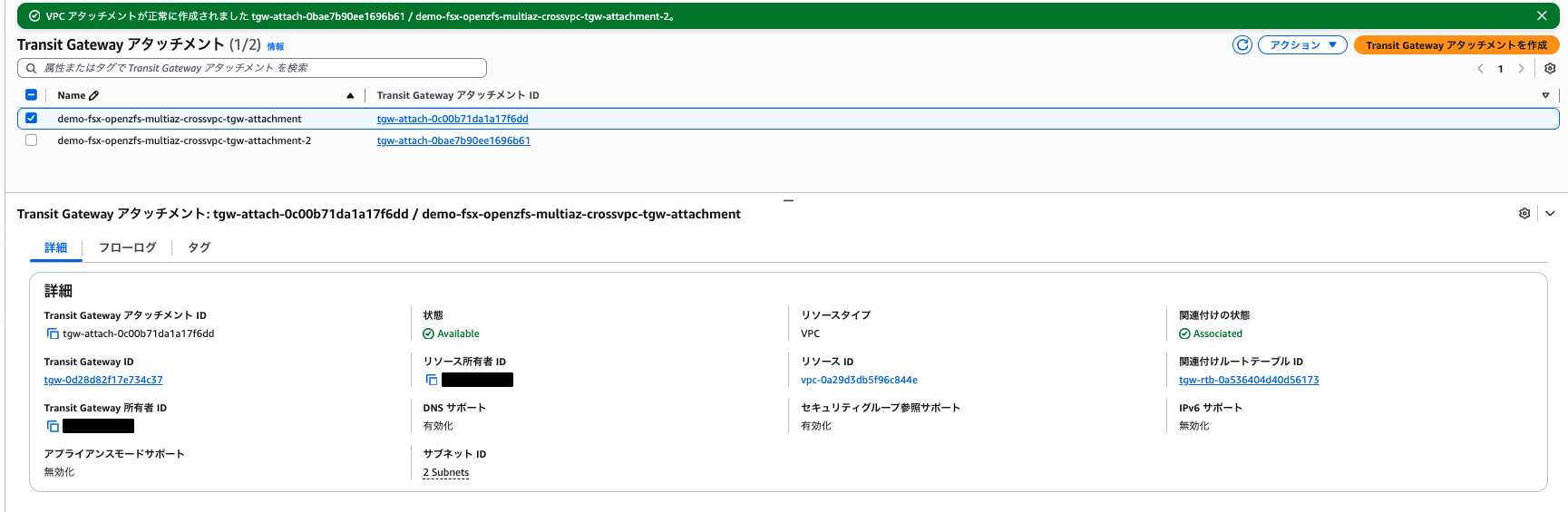Select the 詳細 tab

[55, 247]
